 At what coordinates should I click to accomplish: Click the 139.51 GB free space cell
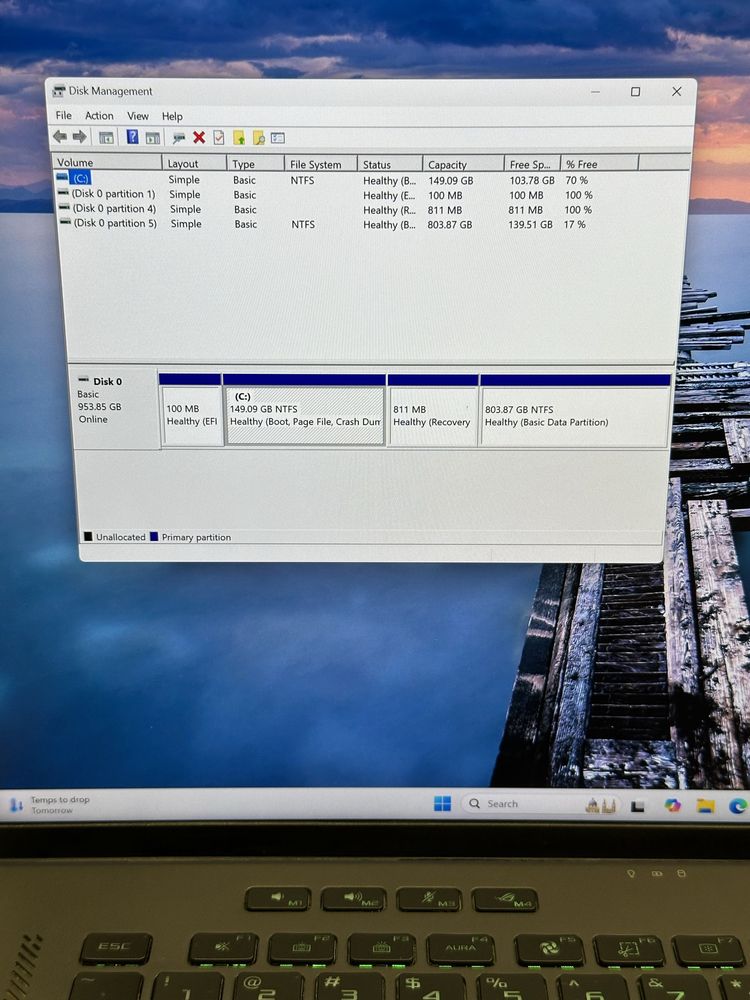(530, 224)
